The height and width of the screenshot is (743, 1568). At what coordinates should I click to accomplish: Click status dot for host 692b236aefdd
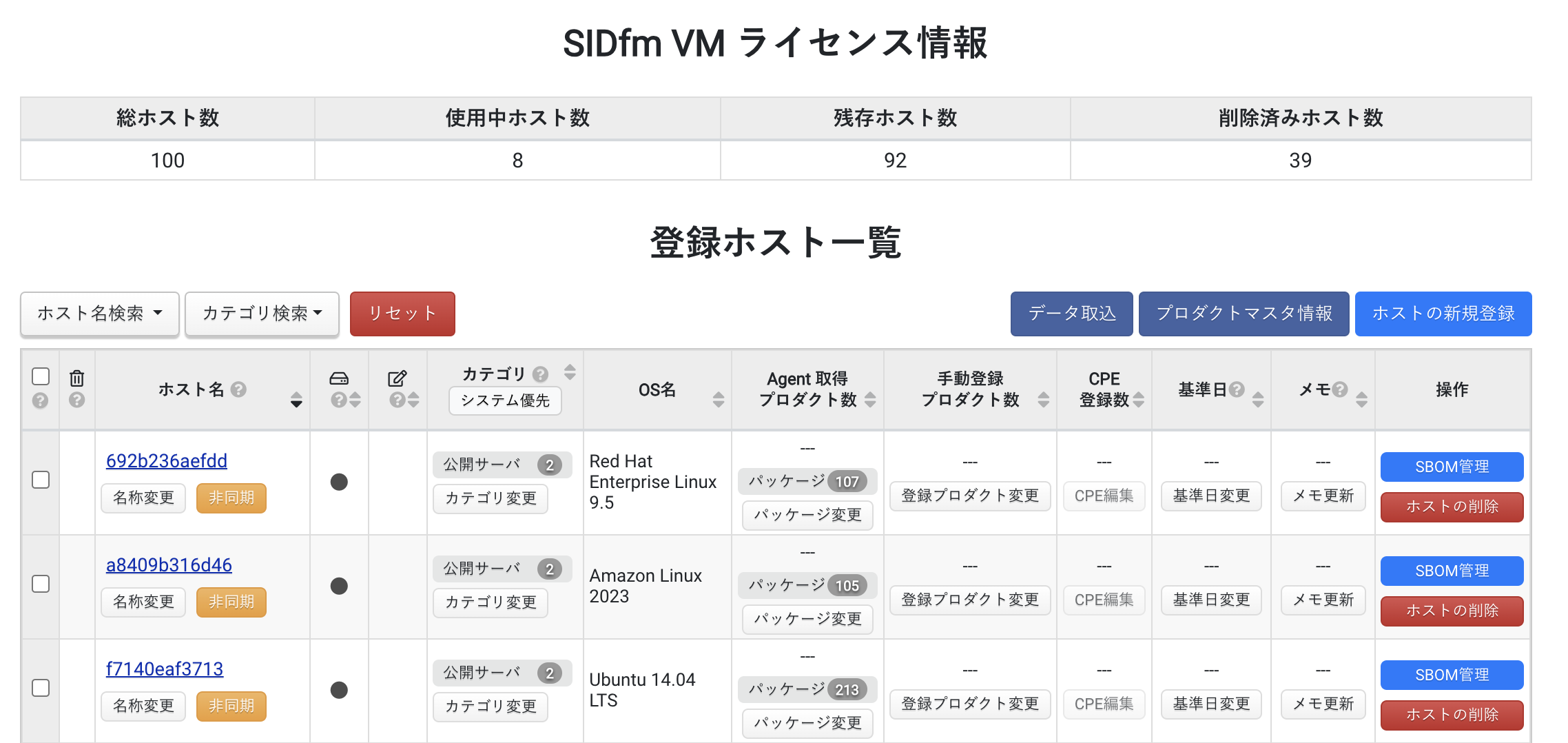pos(339,482)
